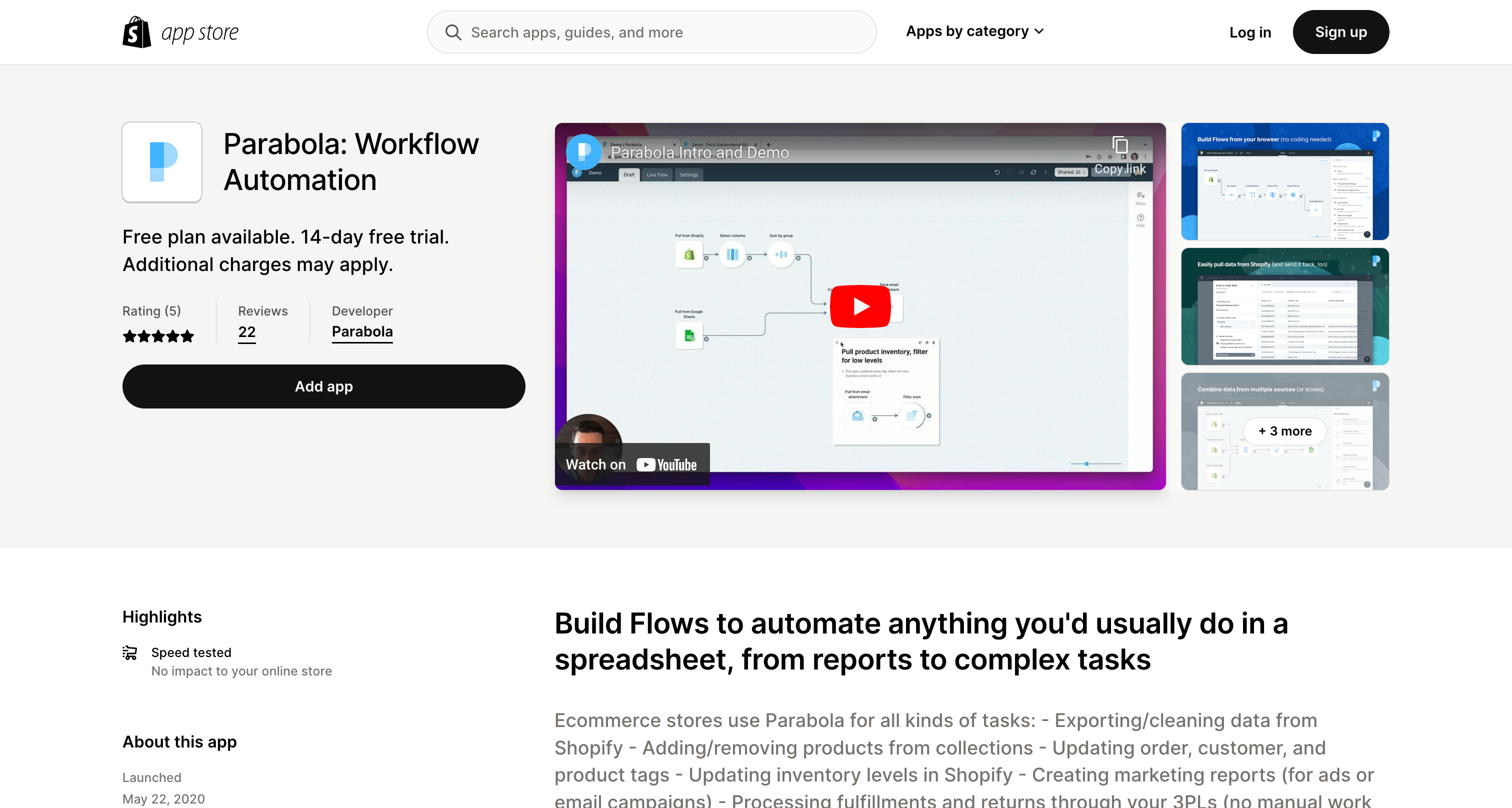Focus the Search apps input field
The image size is (1512, 808).
pos(651,32)
